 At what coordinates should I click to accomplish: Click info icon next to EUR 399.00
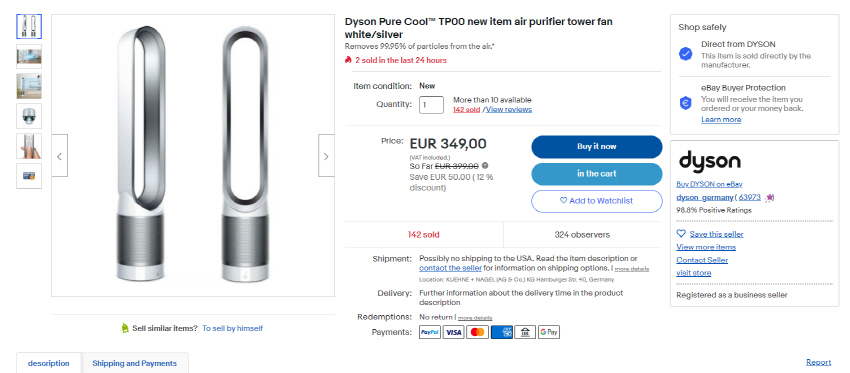click(x=485, y=166)
